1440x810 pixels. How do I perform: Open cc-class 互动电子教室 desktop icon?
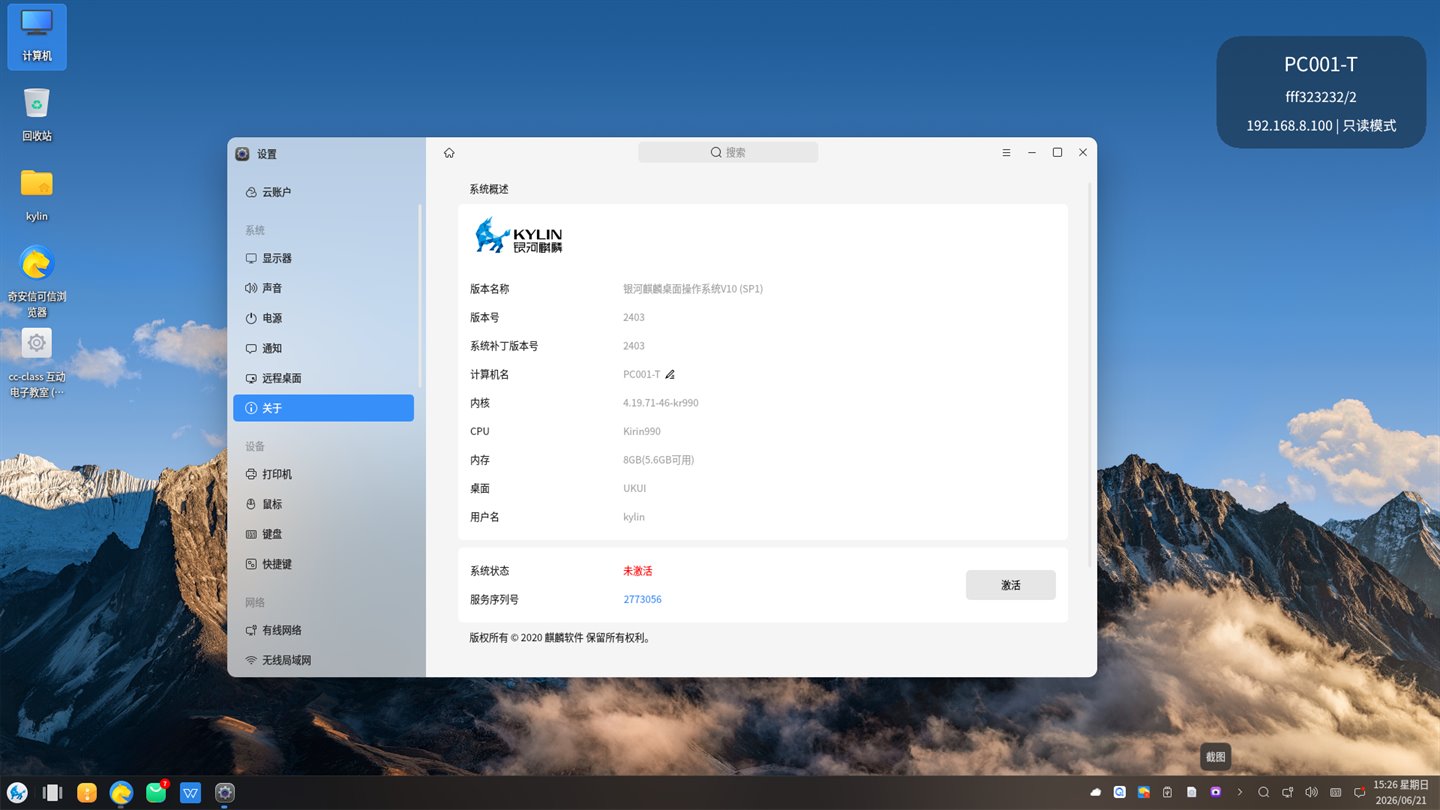point(37,363)
